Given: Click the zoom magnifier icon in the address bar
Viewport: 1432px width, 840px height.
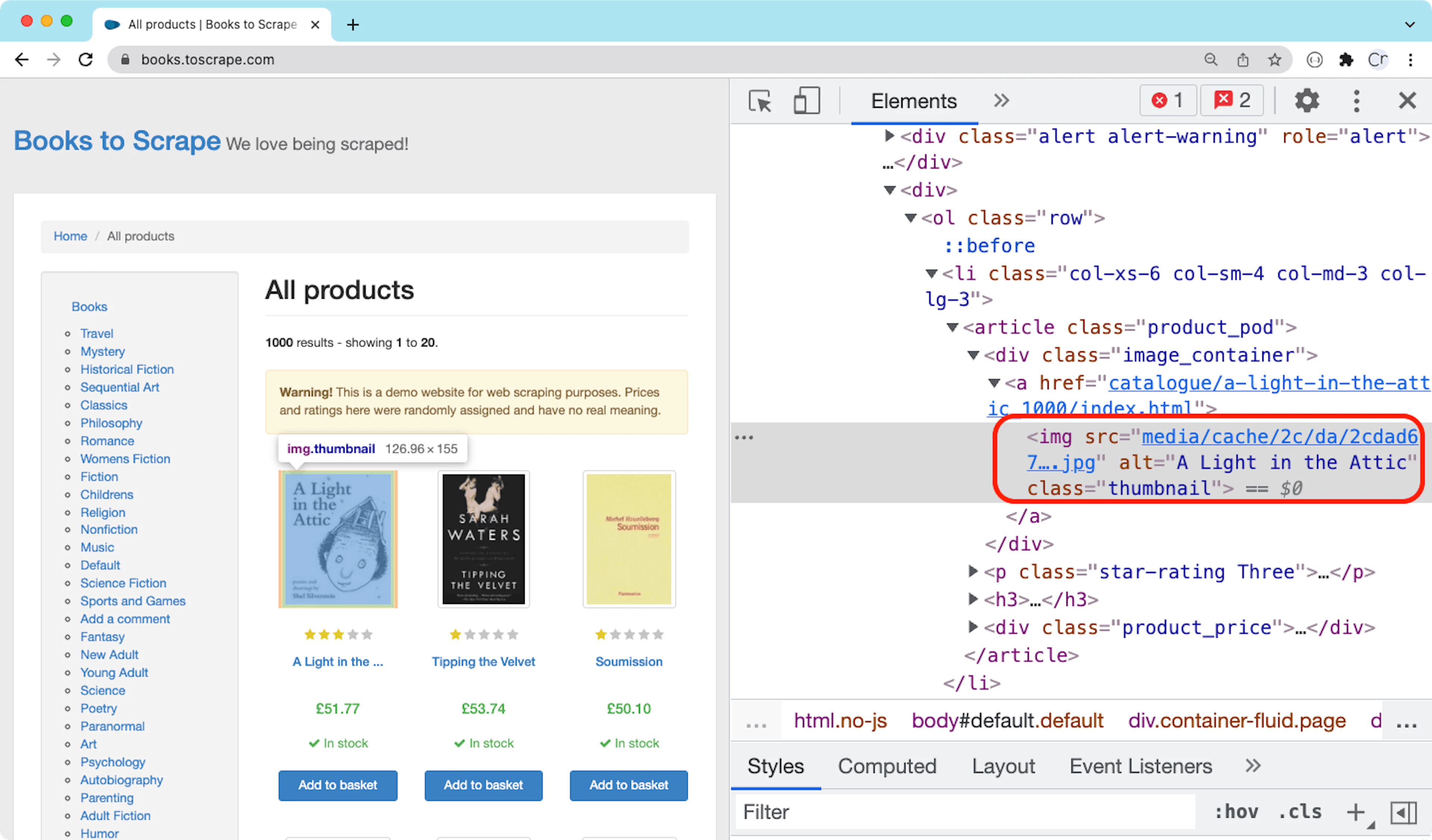Looking at the screenshot, I should (1211, 60).
